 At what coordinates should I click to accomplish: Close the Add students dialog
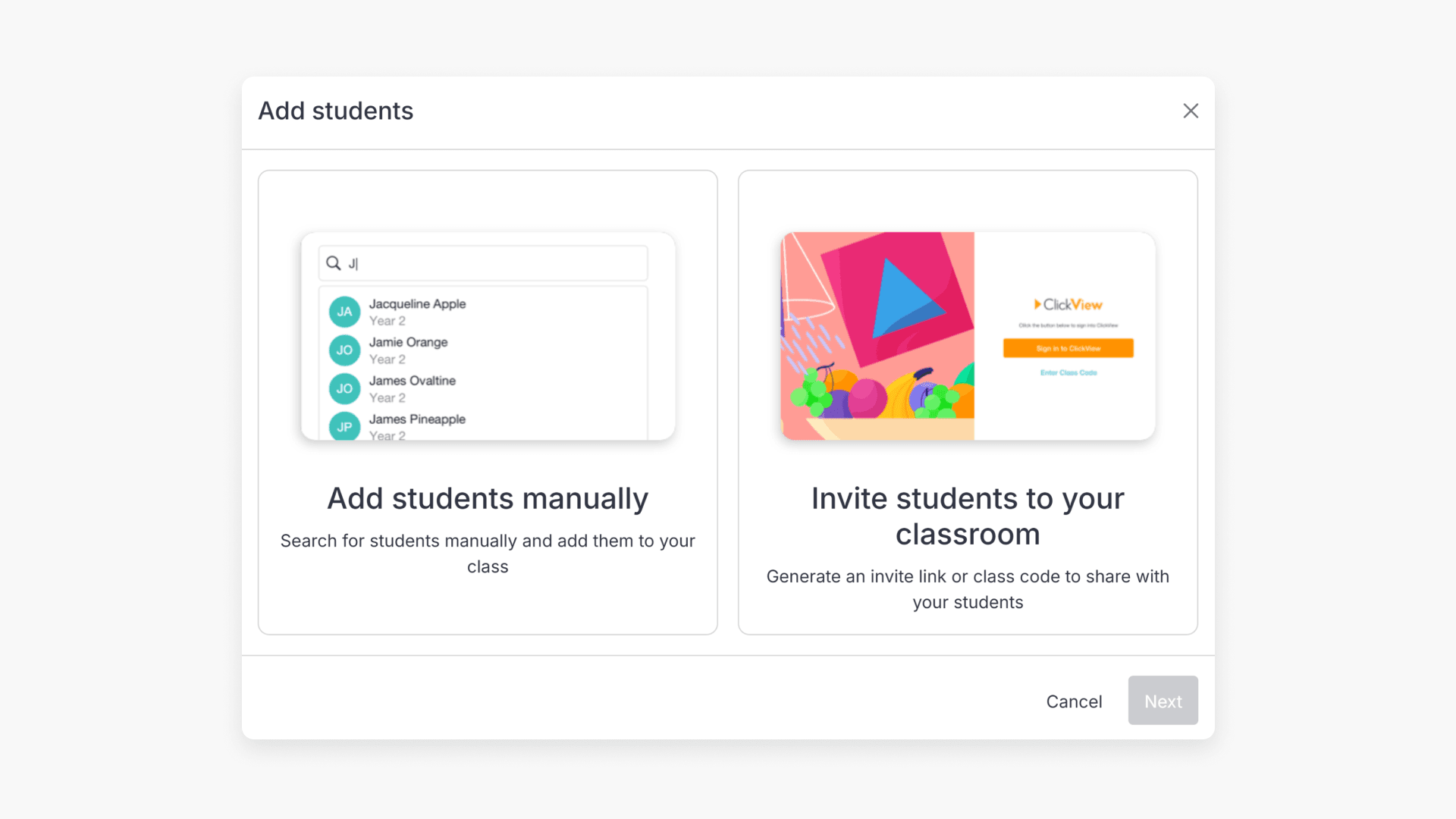pyautogui.click(x=1191, y=111)
